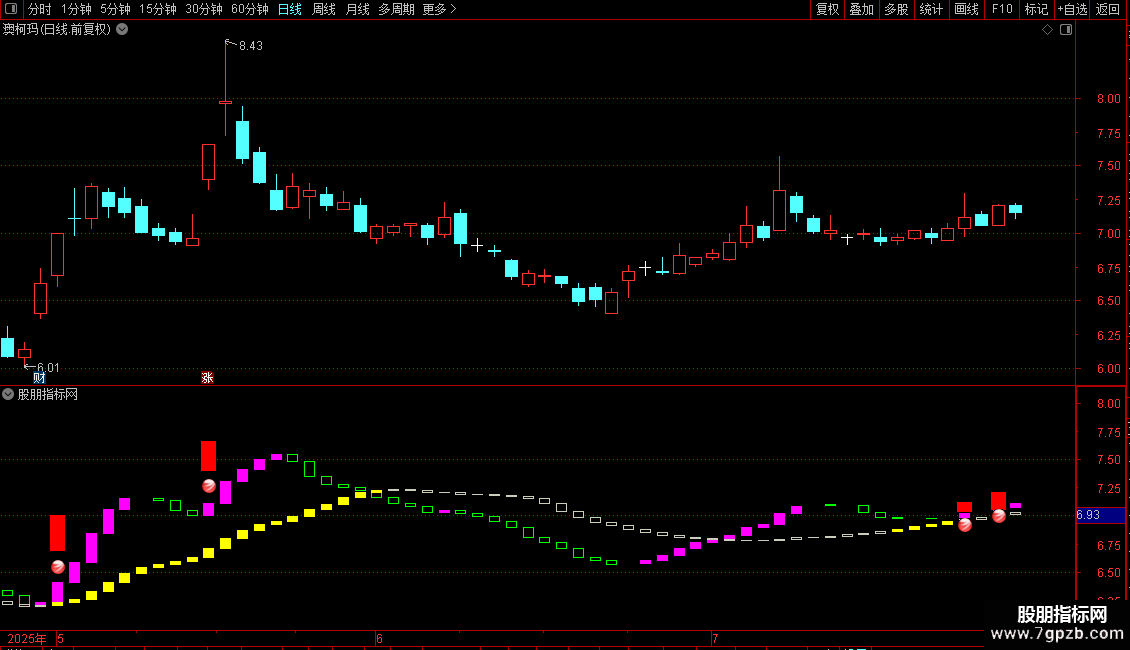Click the last signal ball beside the 6.93 level

(999, 515)
